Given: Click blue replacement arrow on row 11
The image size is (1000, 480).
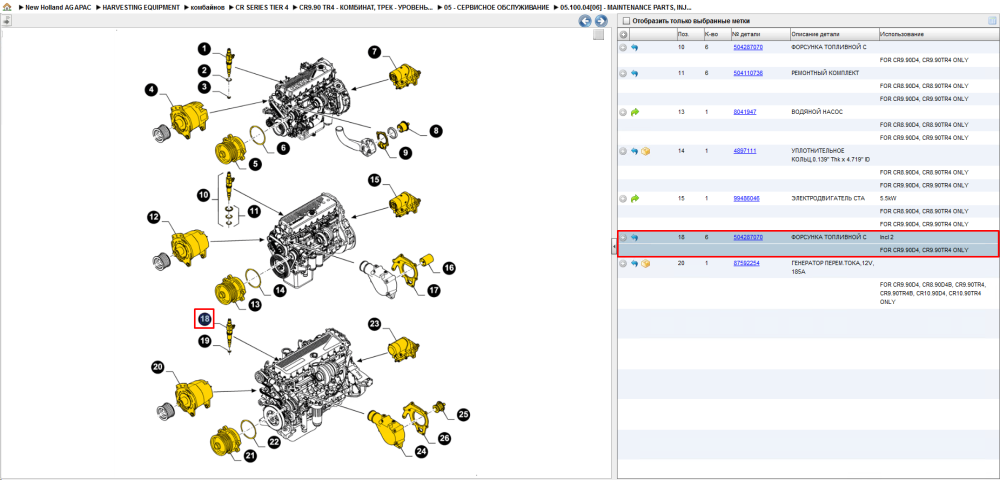Looking at the screenshot, I should (635, 73).
